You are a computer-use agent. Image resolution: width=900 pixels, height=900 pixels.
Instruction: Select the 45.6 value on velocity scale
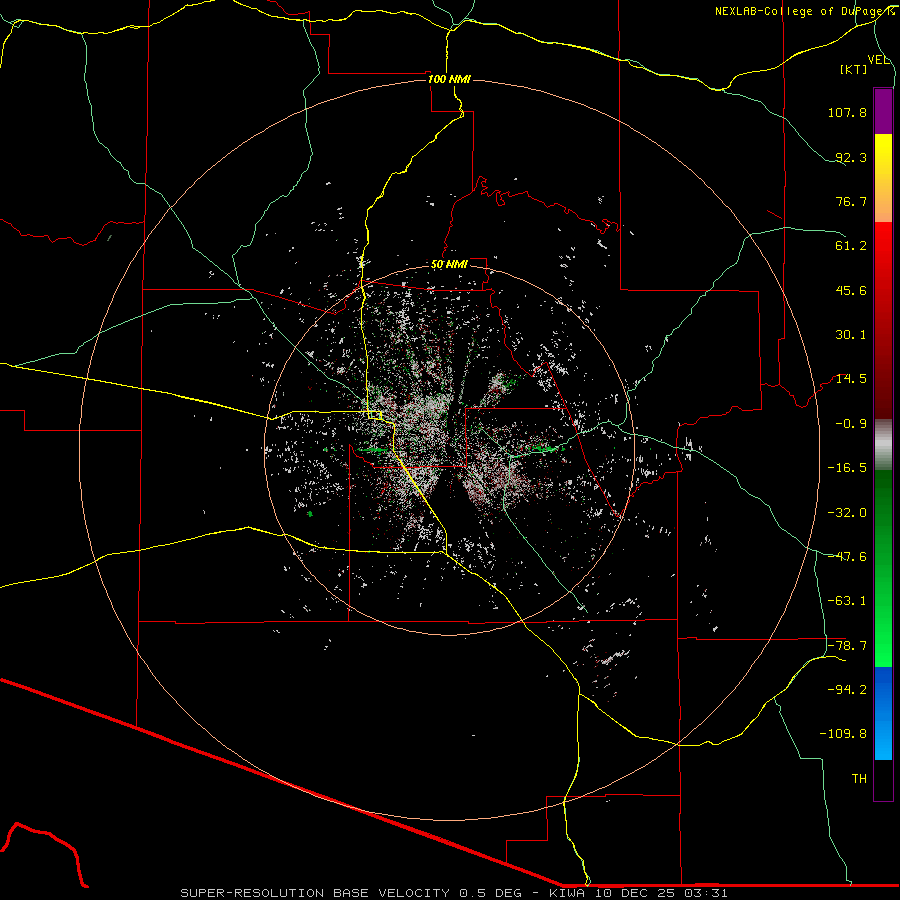851,290
